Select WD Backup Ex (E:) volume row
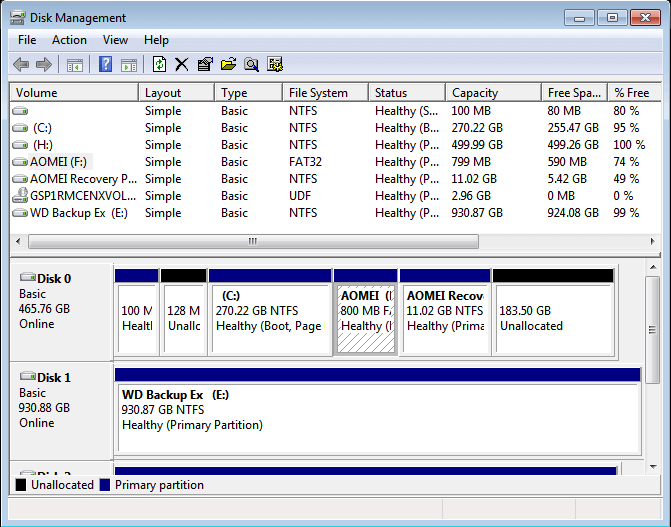This screenshot has height=527, width=671. point(79,213)
